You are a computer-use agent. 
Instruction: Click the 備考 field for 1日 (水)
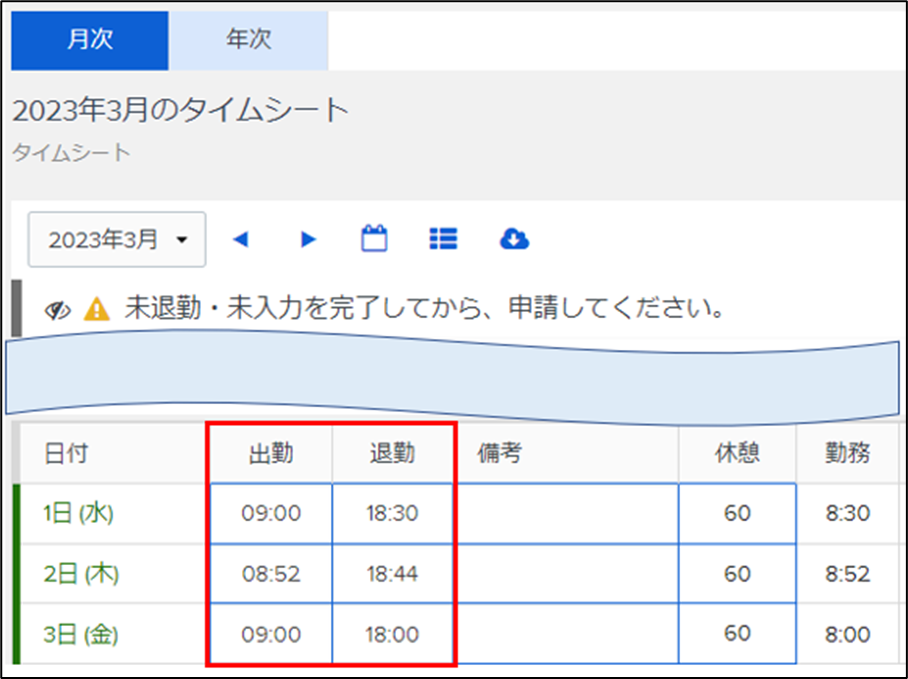[568, 513]
